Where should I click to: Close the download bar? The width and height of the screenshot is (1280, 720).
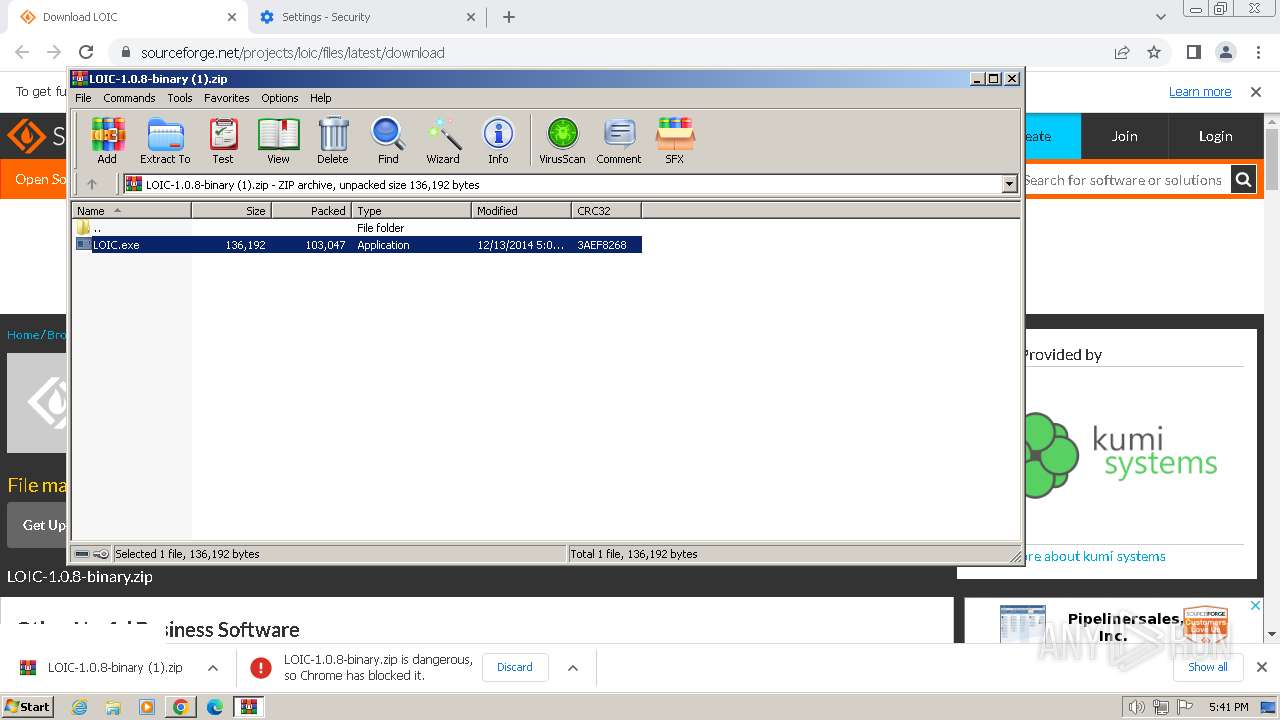point(1261,667)
